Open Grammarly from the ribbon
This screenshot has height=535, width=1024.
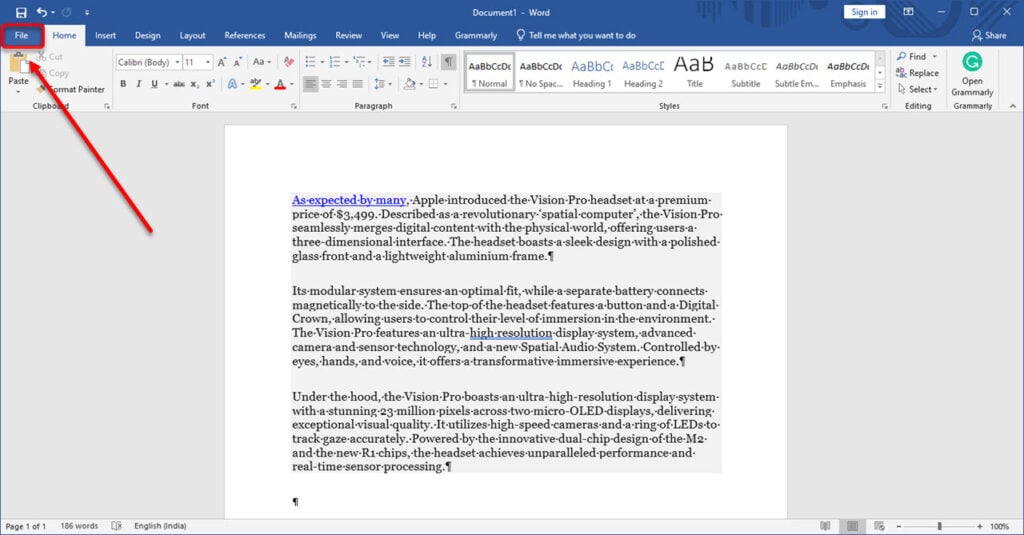(972, 74)
